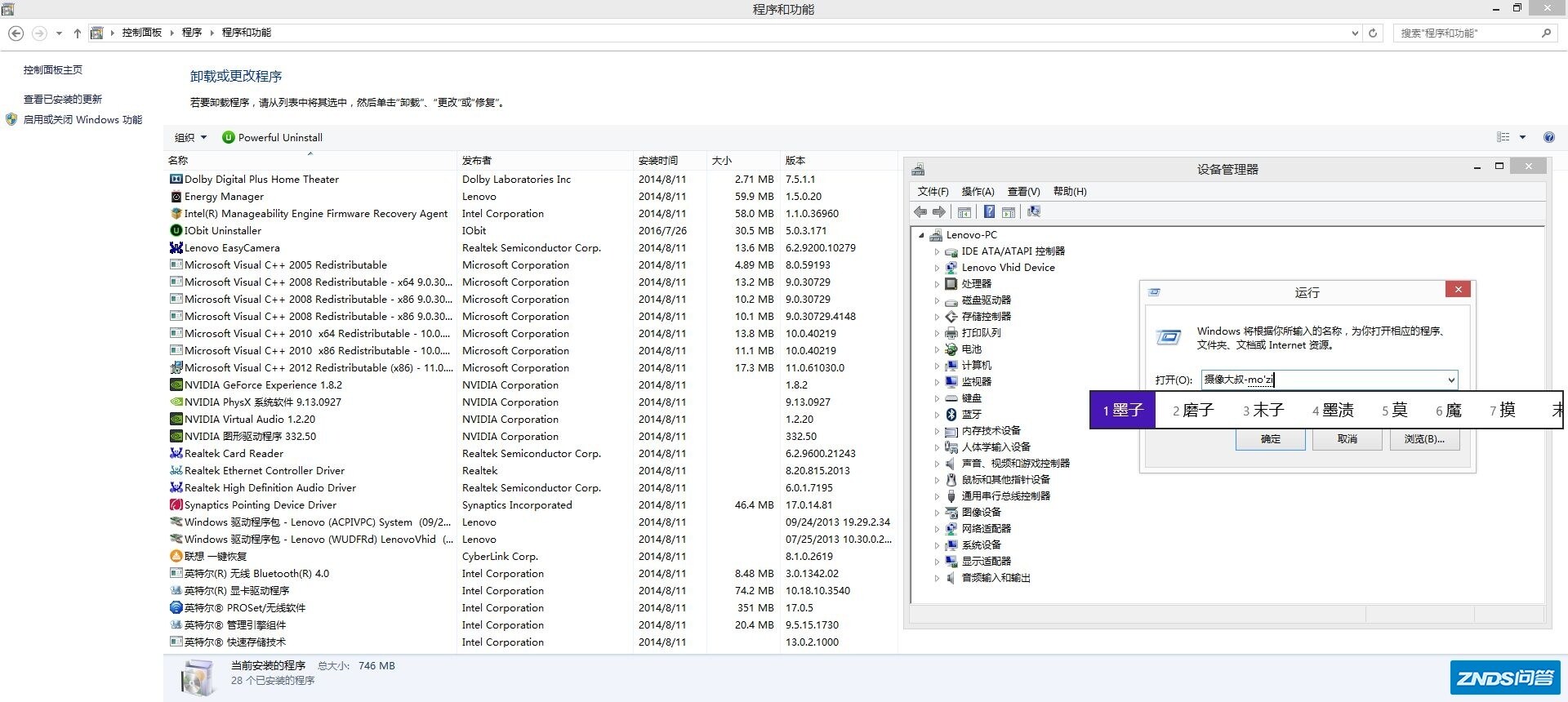Select Microsoft Visual C++ 2005 Redistributable row
Image resolution: width=1568 pixels, height=702 pixels.
[x=531, y=265]
